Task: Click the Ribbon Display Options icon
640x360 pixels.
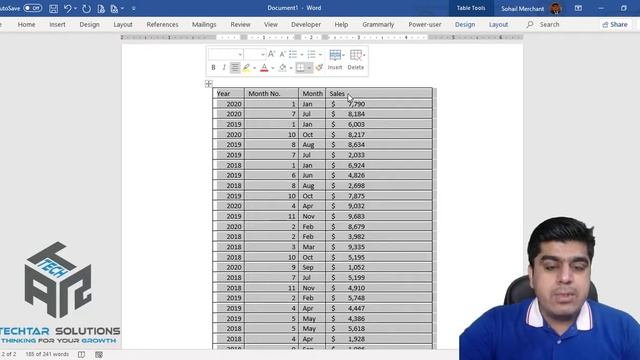Action: 578,8
